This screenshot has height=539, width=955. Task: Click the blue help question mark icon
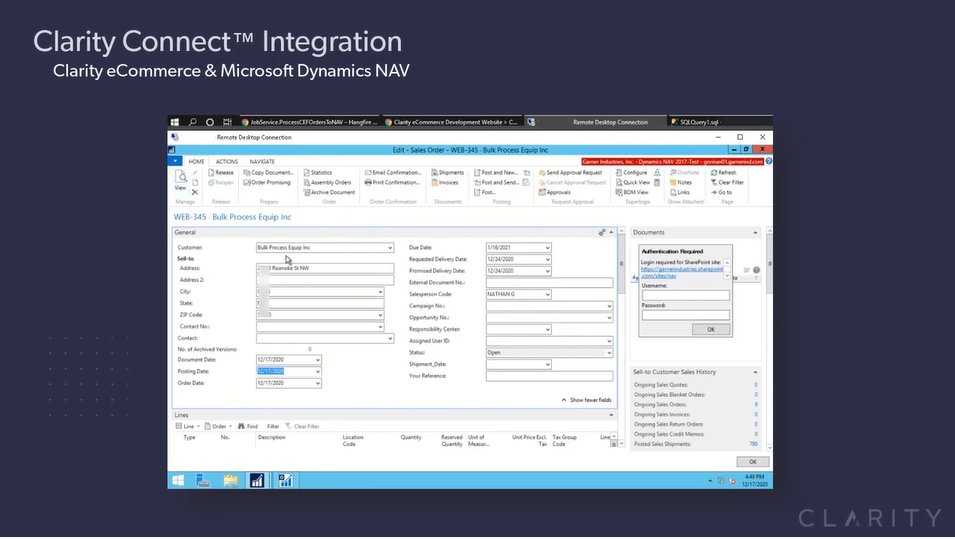pos(769,161)
